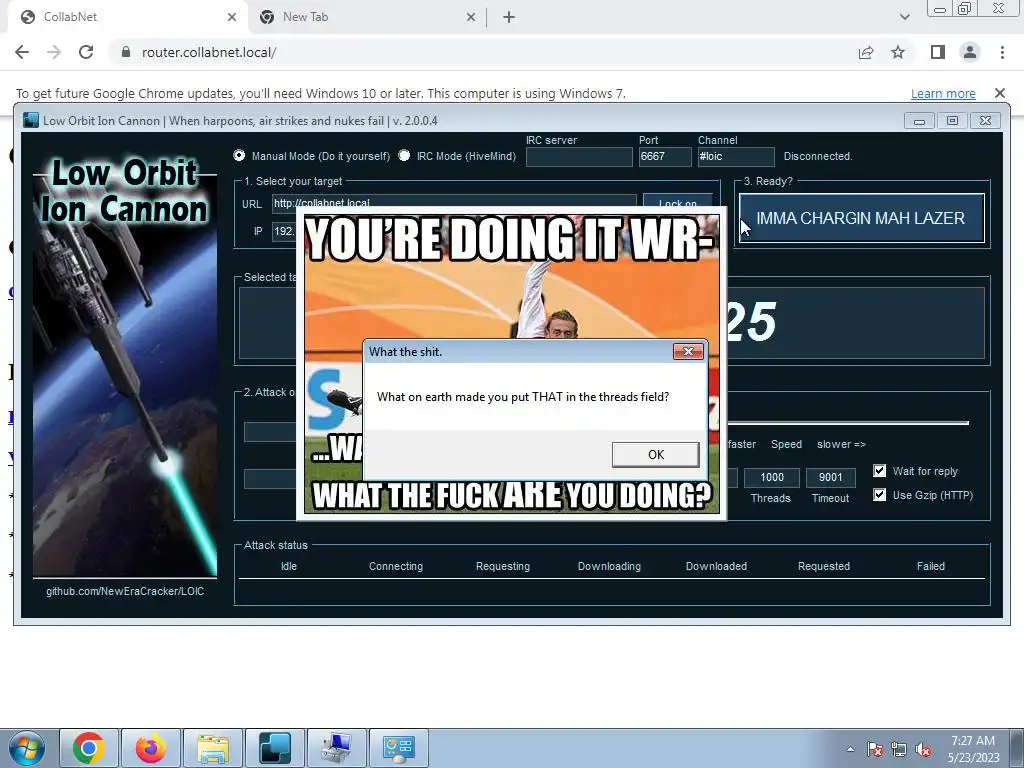Screen dimensions: 1024x768
Task: Click IMMA CHARGIN MAH LAZER button
Action: [861, 218]
